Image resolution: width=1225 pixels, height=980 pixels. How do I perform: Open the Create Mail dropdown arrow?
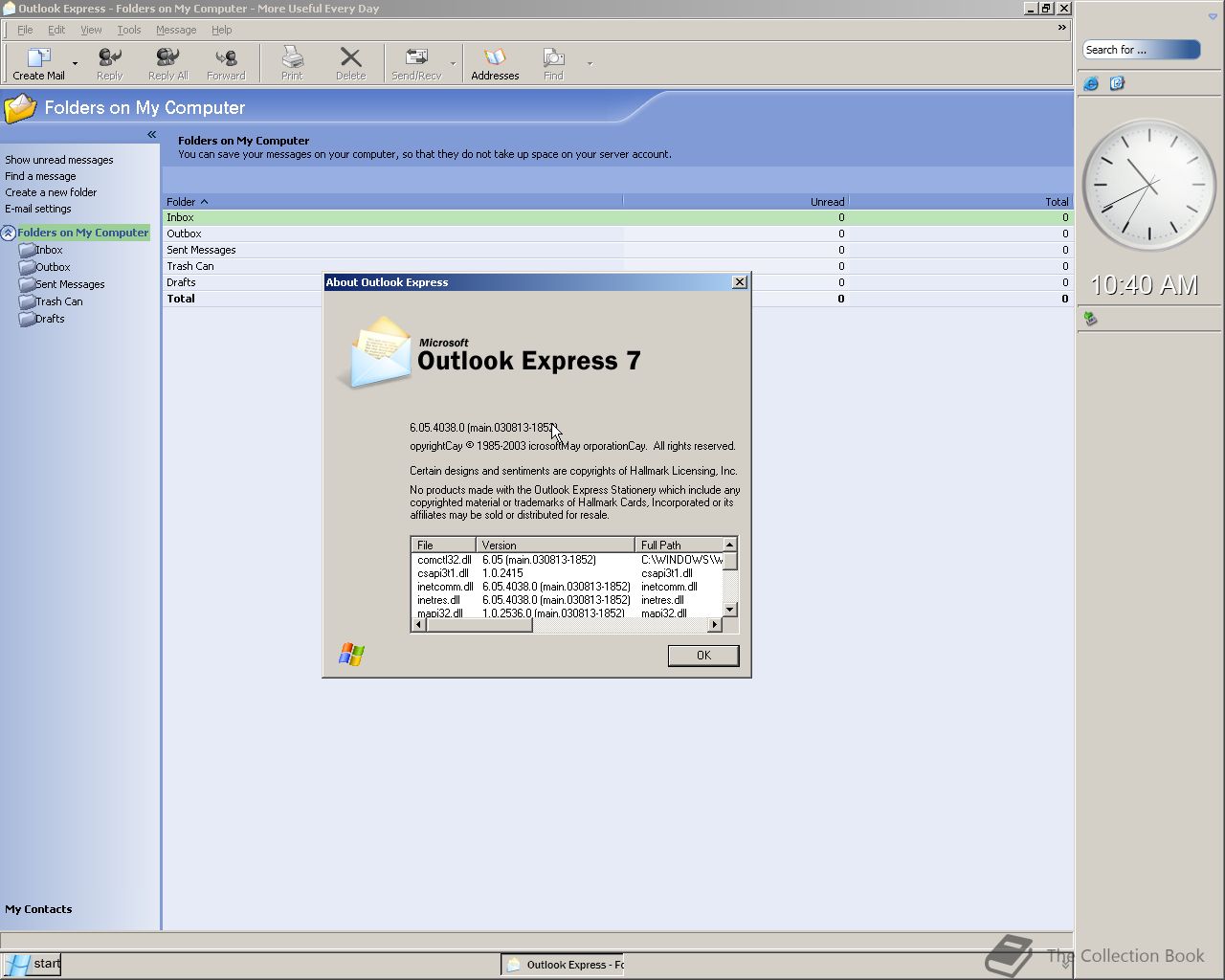click(x=75, y=64)
